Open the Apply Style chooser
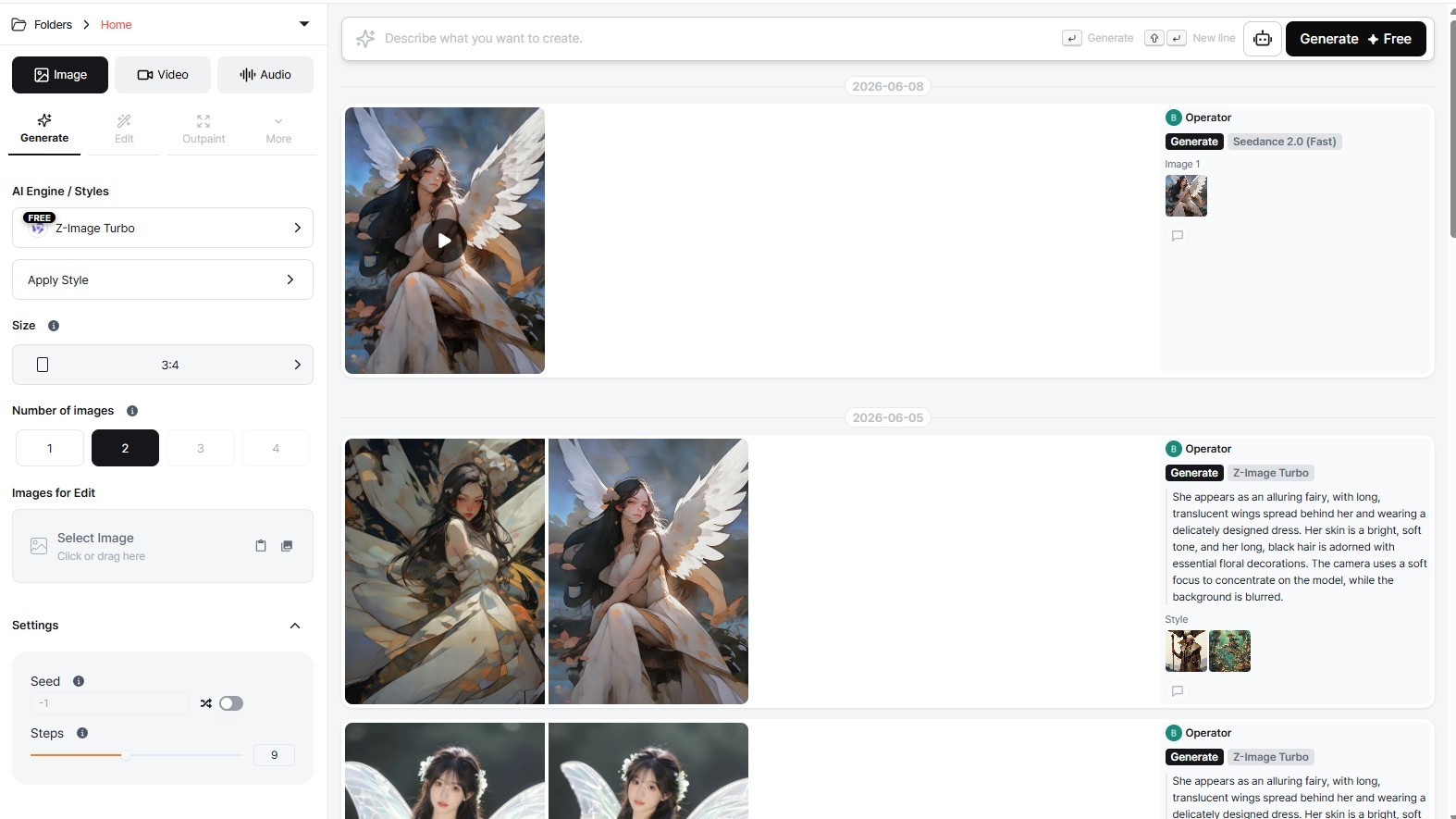Viewport: 1456px width, 819px height. point(163,279)
